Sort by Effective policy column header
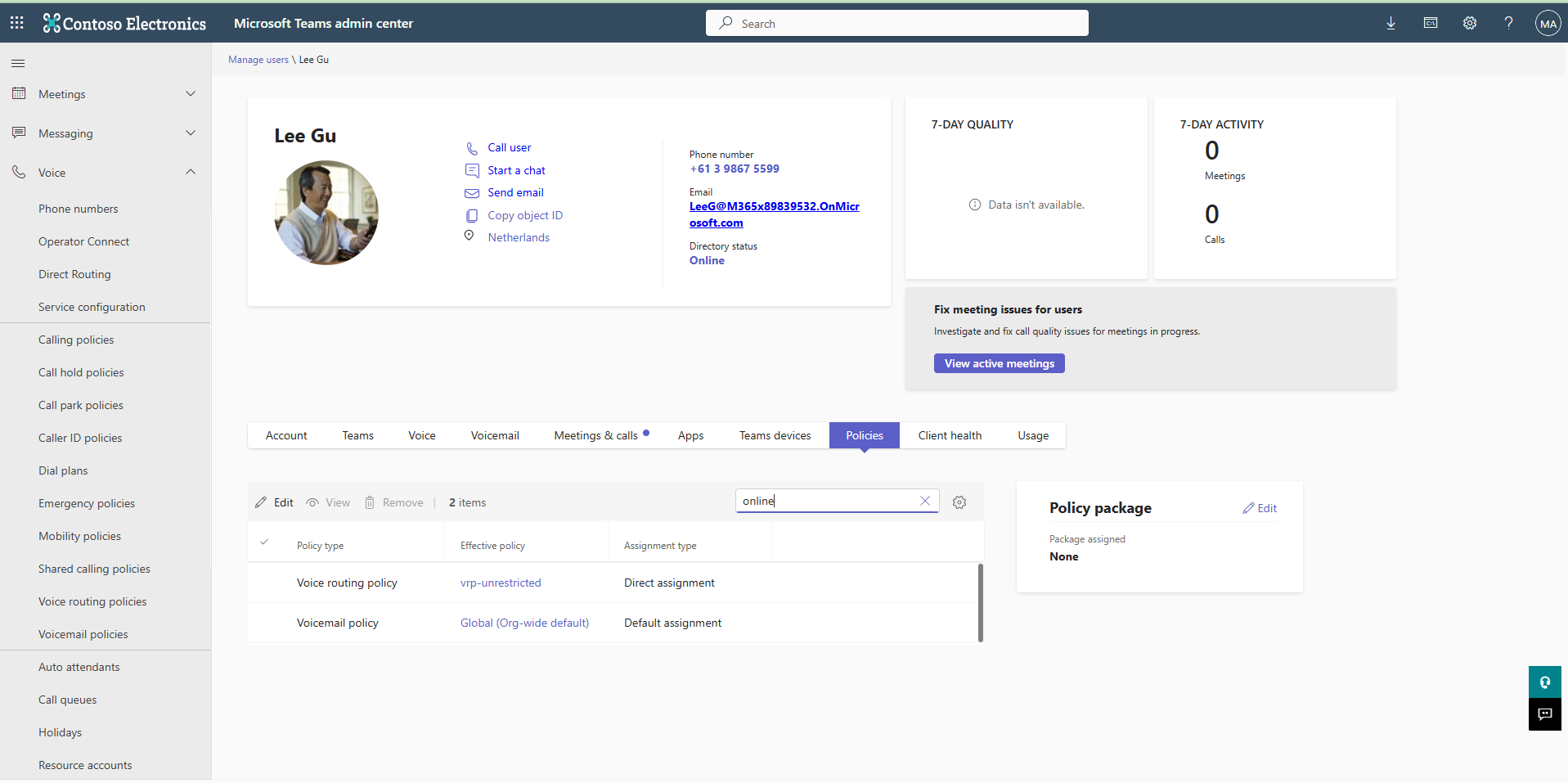1568x783 pixels. (492, 546)
